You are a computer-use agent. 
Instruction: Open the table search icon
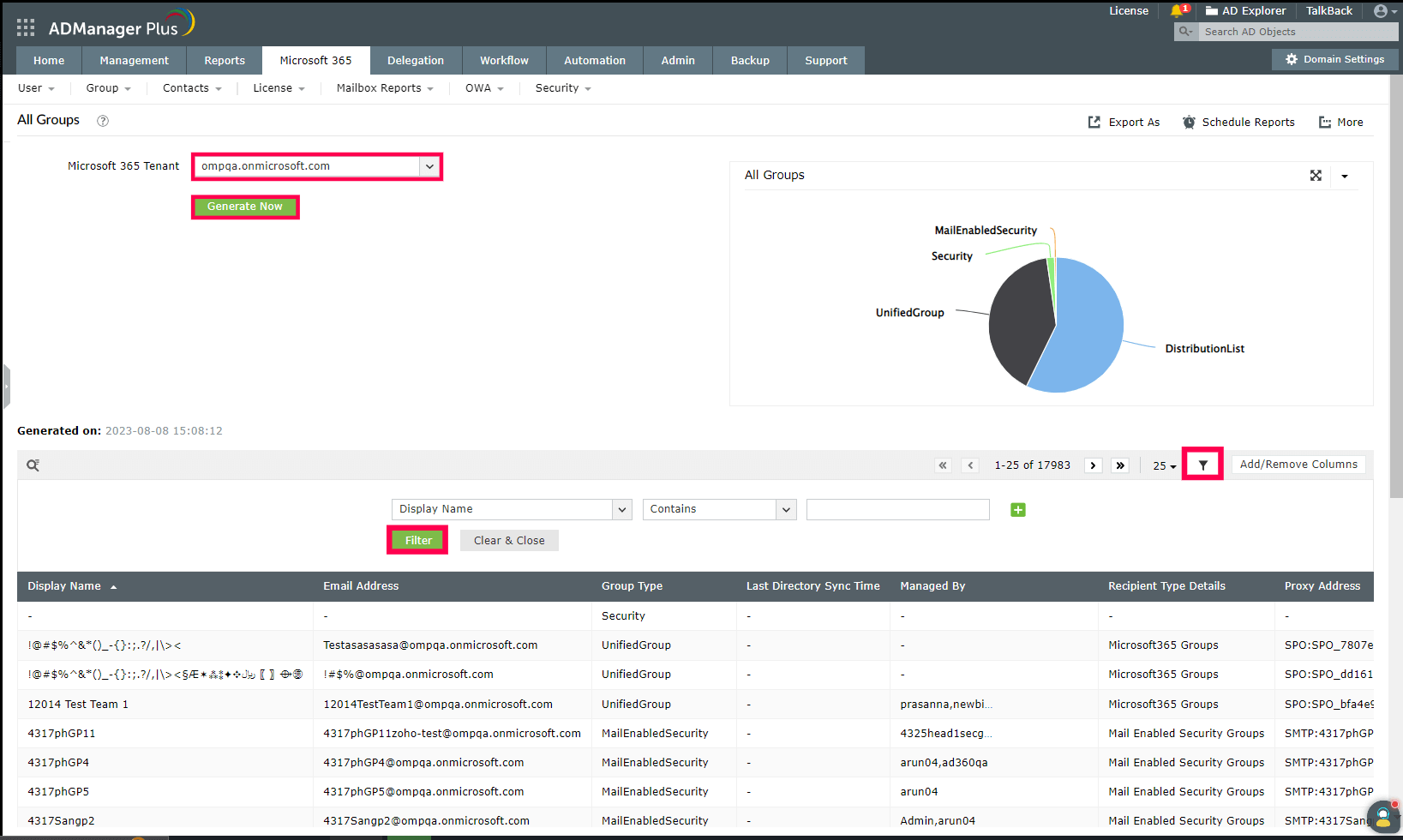(x=33, y=465)
